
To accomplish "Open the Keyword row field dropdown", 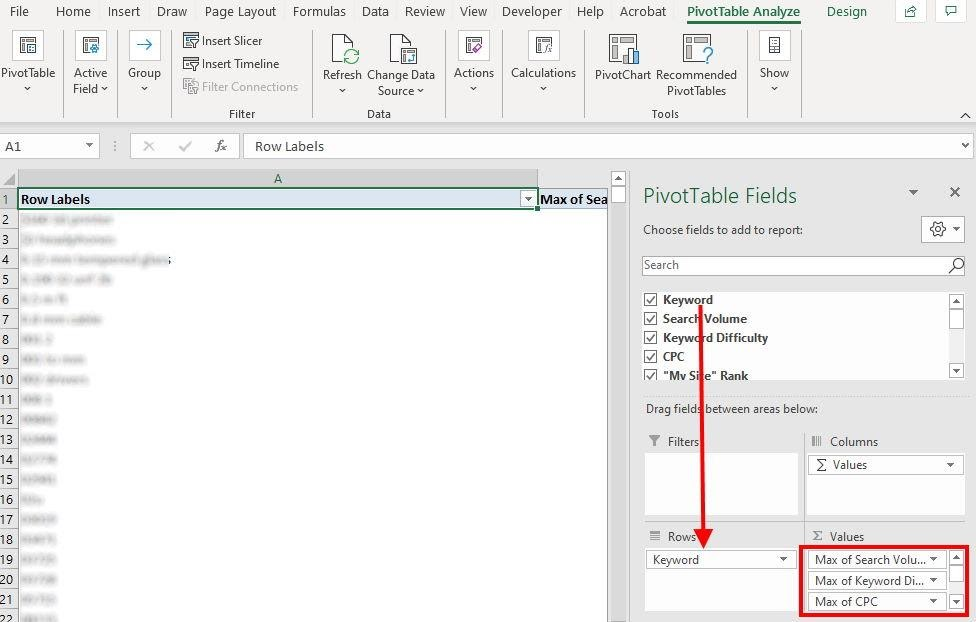I will 784,560.
